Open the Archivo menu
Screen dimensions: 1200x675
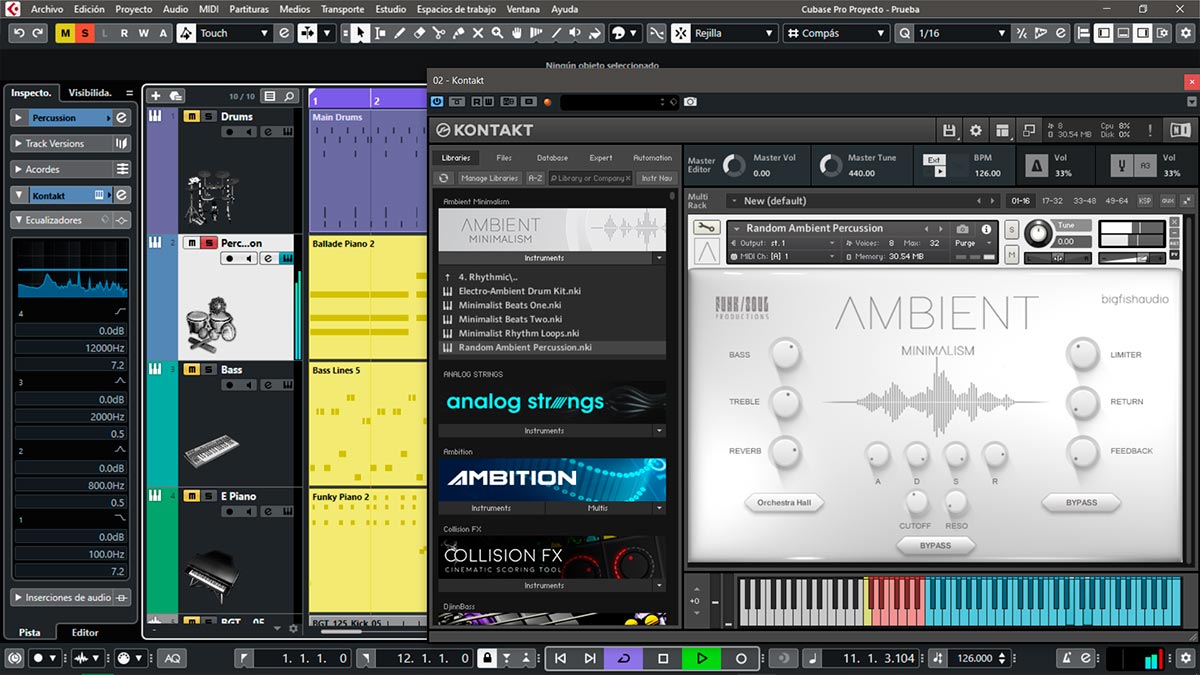point(47,9)
